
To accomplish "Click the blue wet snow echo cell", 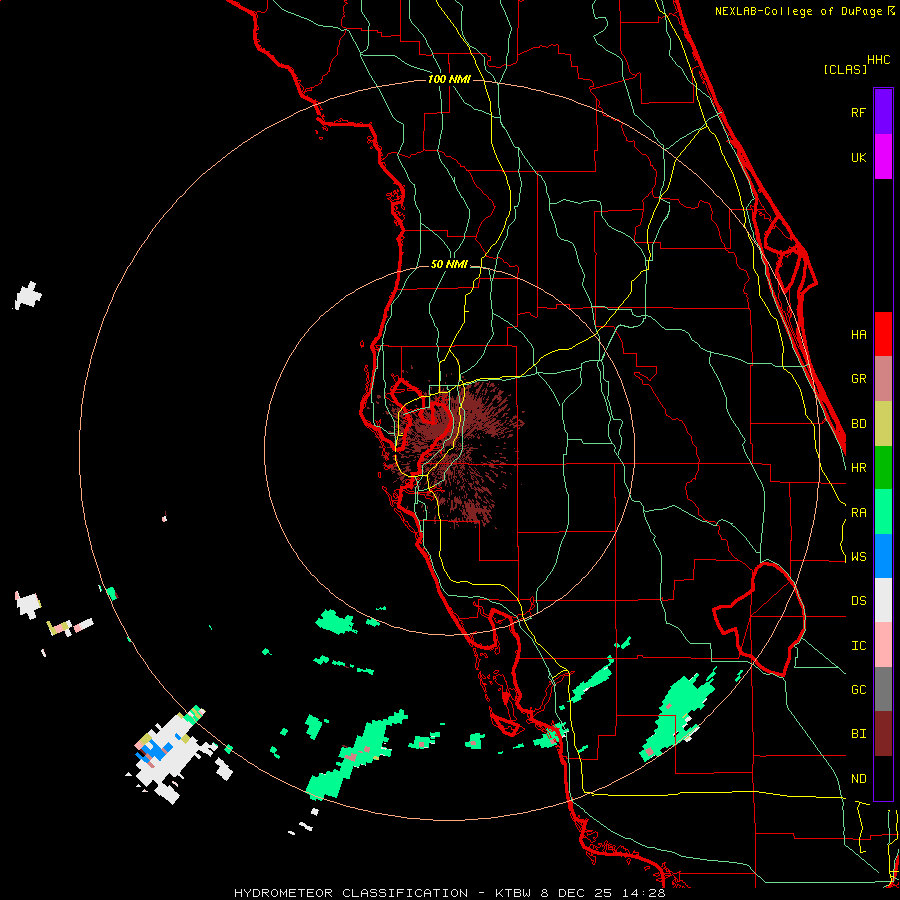I will (x=153, y=751).
